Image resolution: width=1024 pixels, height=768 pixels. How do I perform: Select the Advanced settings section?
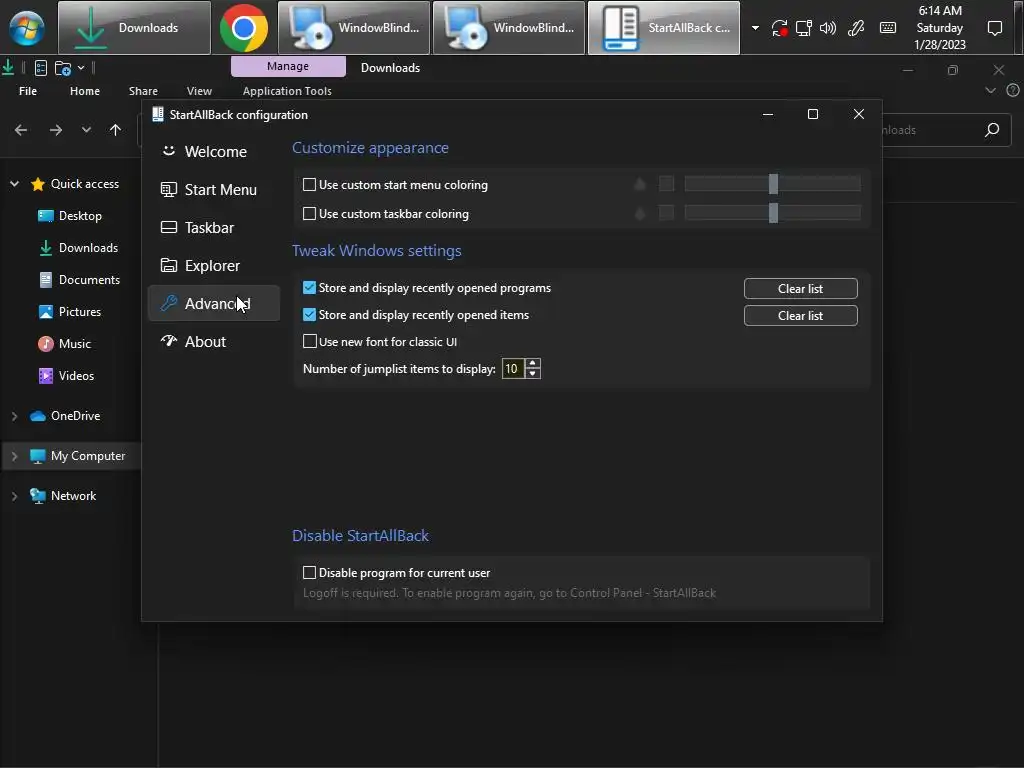coord(214,303)
